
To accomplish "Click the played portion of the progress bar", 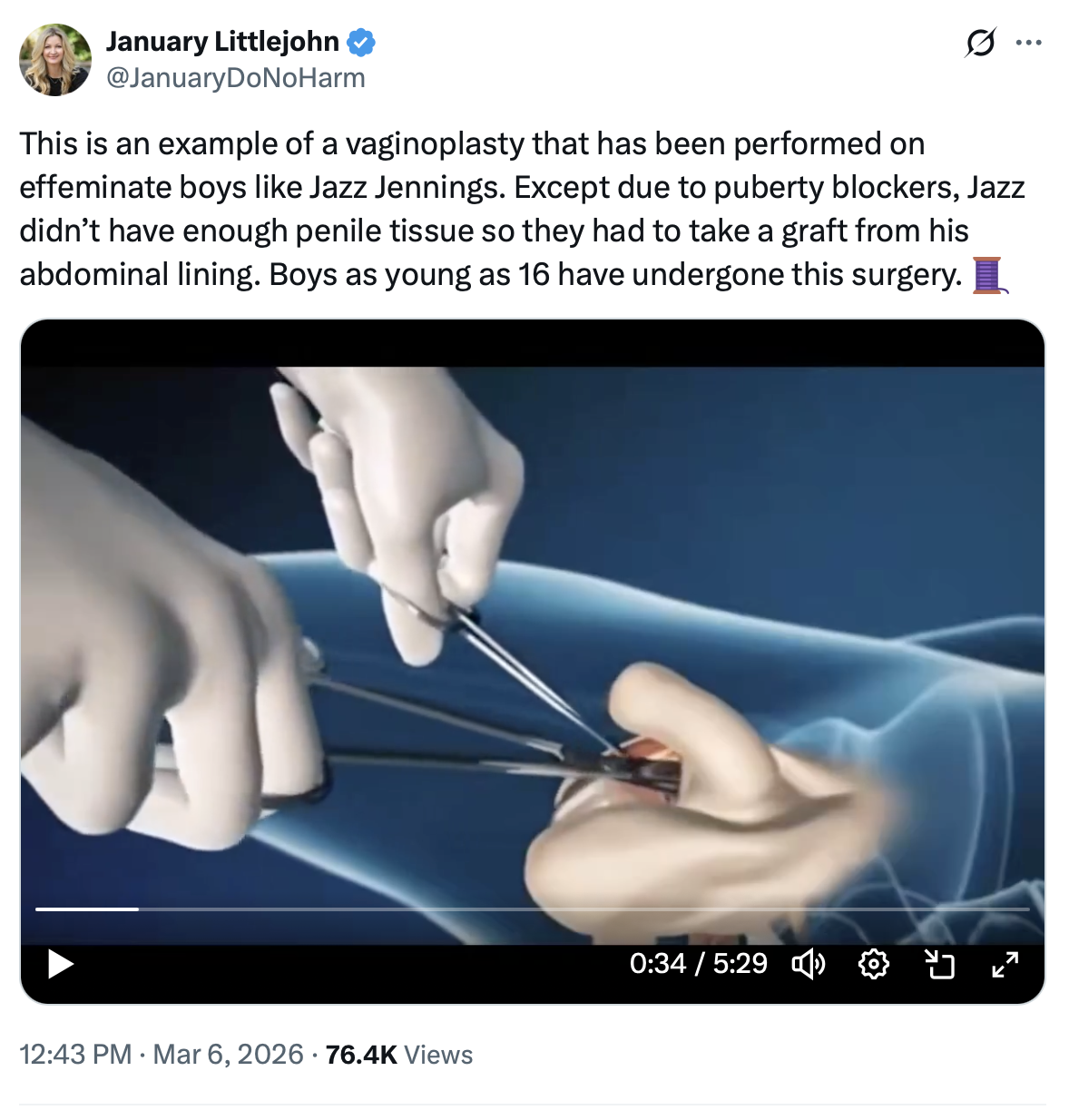I will coord(86,909).
